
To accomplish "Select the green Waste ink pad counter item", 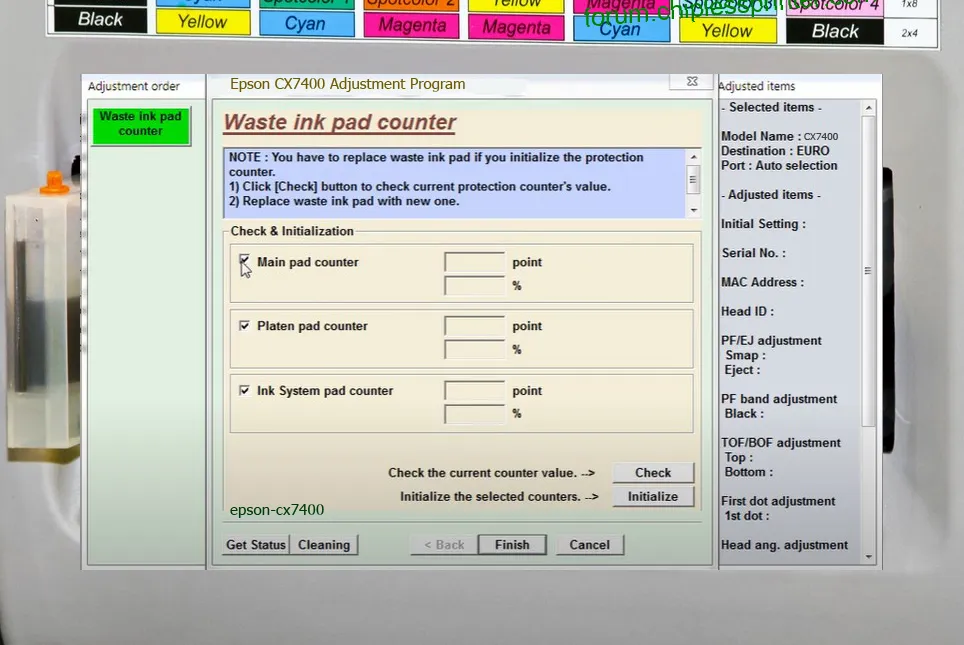I will pyautogui.click(x=141, y=125).
